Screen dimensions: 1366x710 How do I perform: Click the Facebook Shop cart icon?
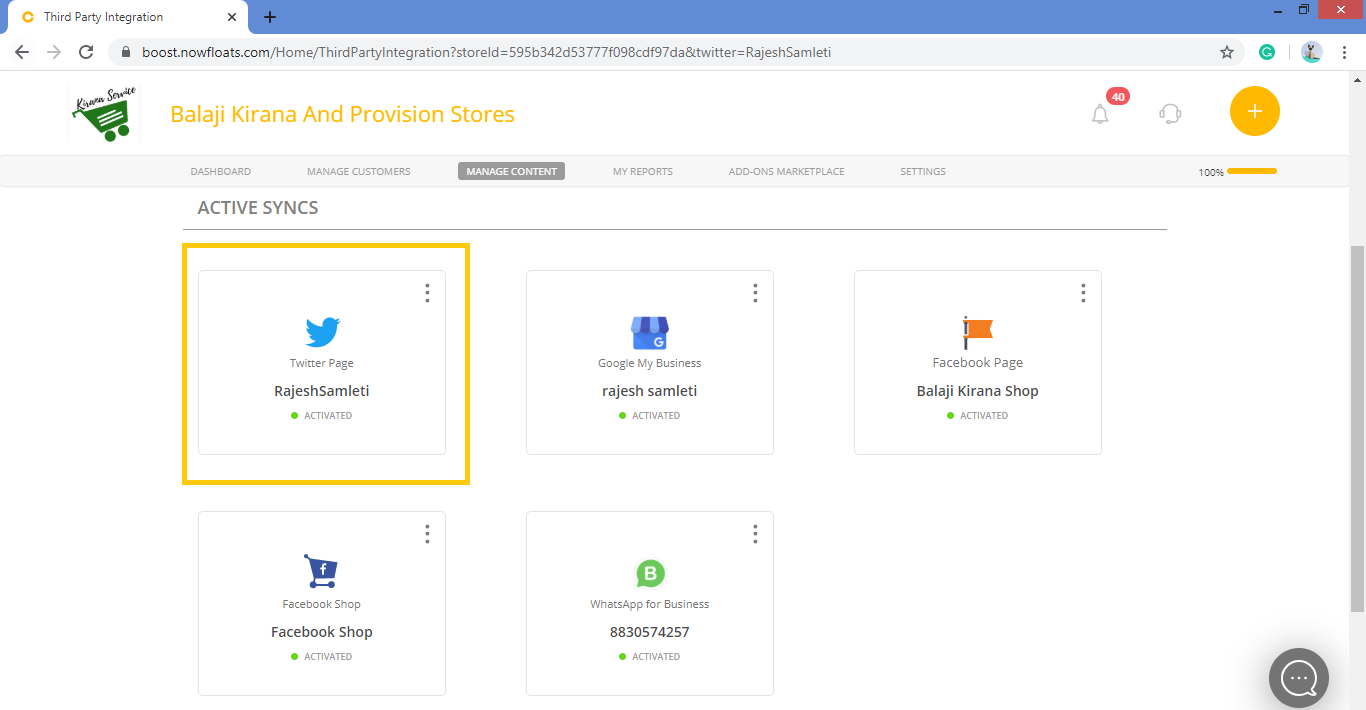click(321, 572)
